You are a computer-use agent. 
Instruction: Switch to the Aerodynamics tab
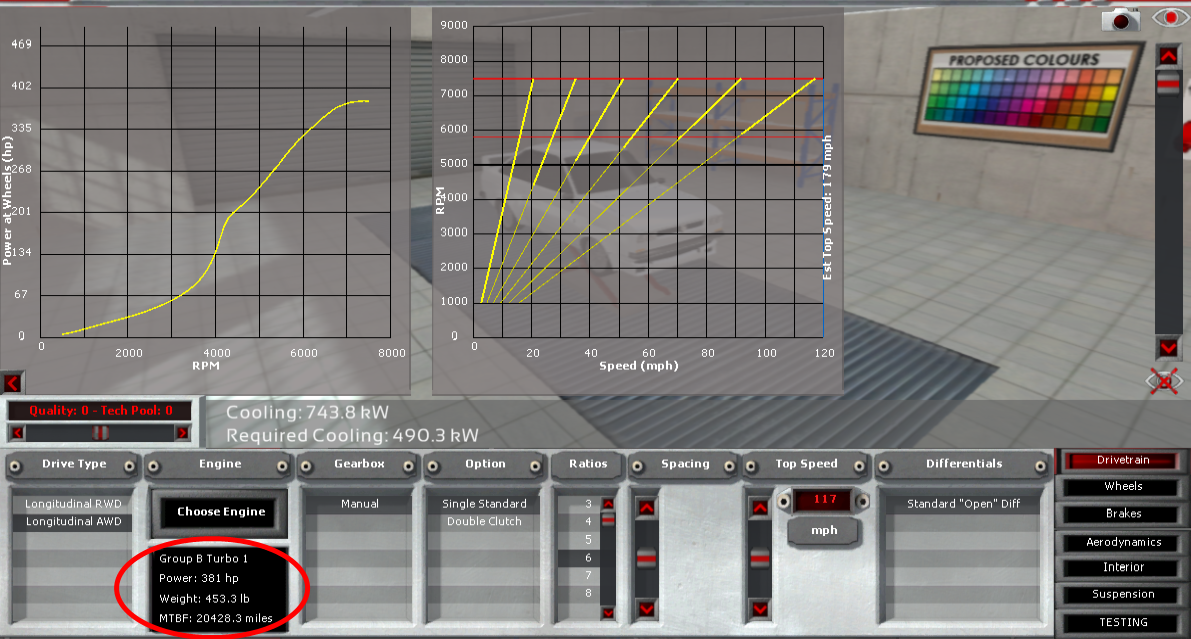click(1123, 542)
